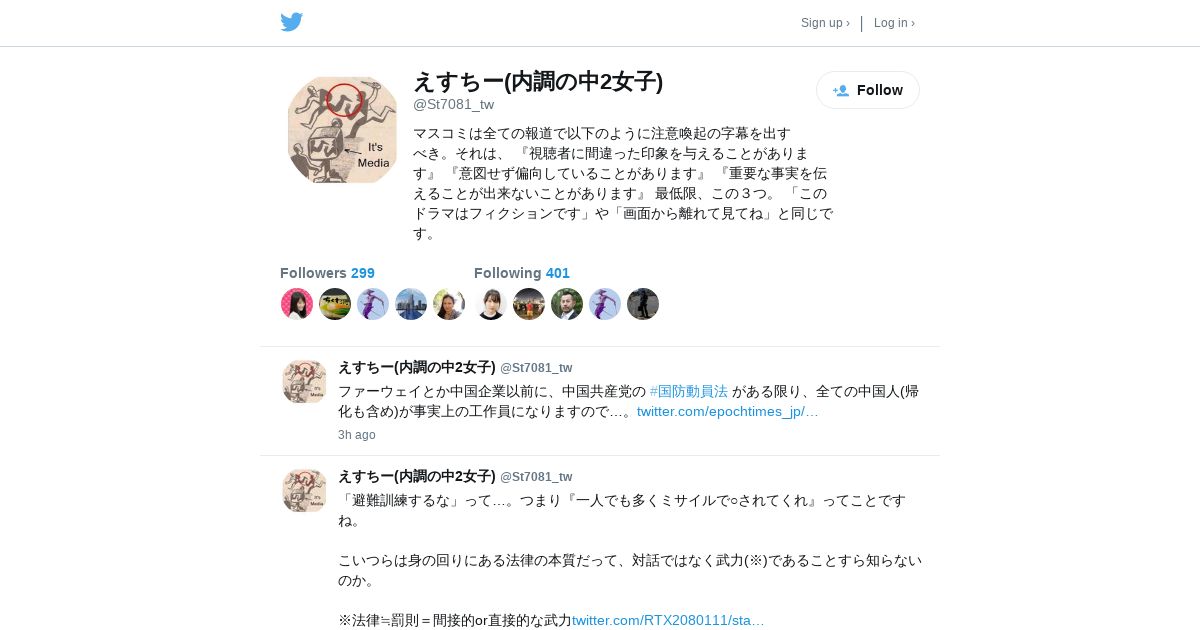
Task: Open the twitter.com/RTX2080111 link
Action: click(x=668, y=620)
